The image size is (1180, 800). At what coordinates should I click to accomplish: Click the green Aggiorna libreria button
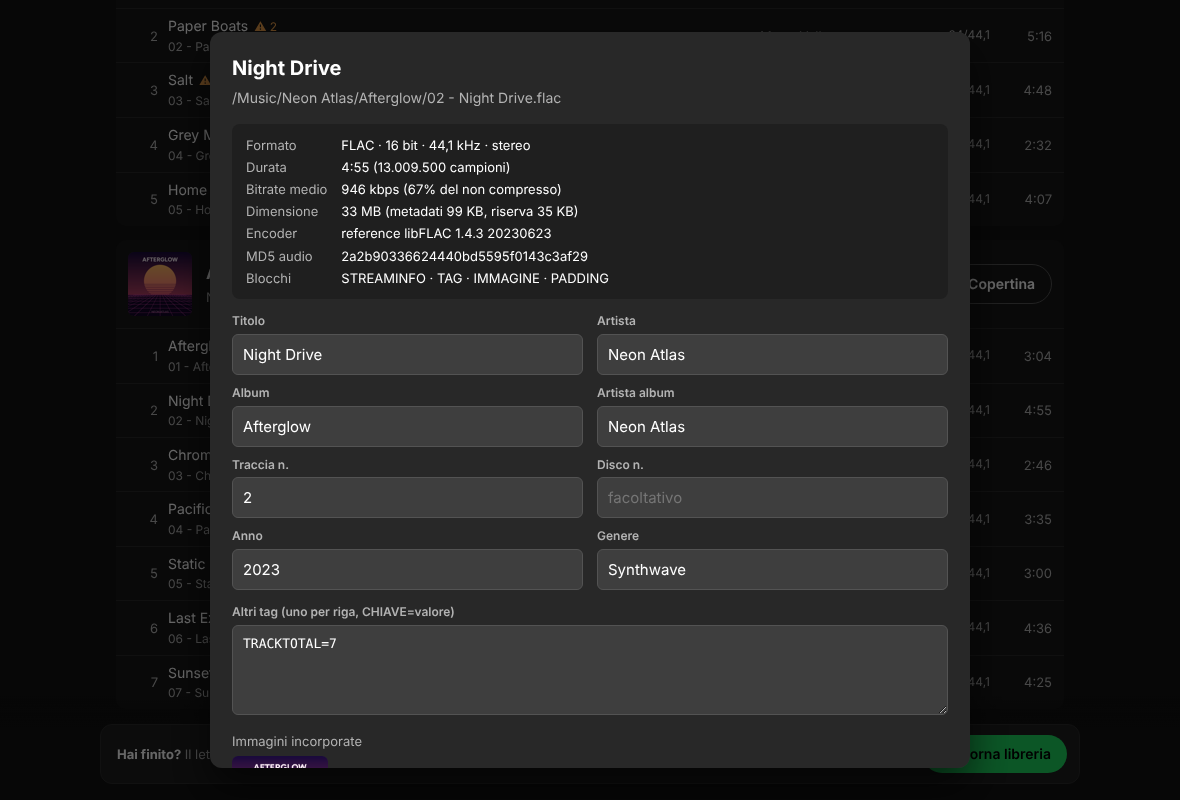point(1016,754)
